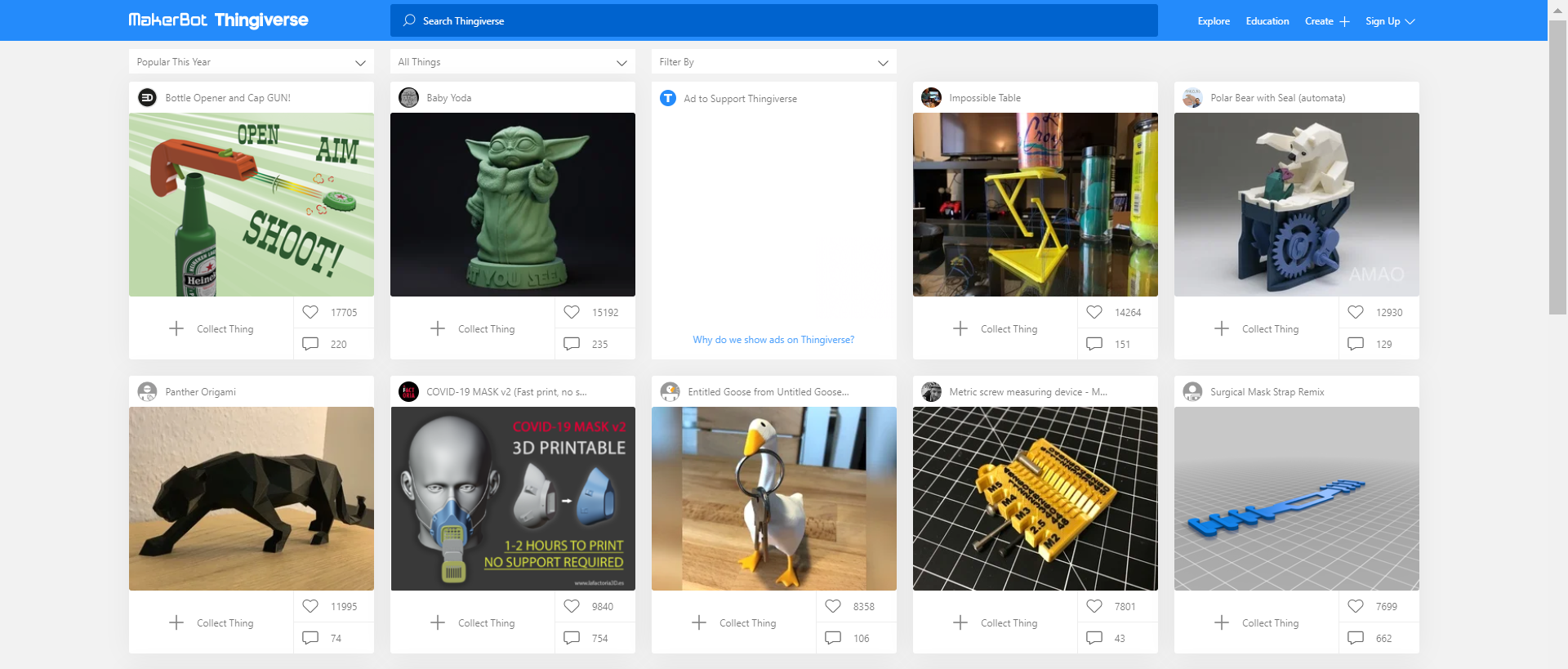1568x669 pixels.
Task: Click Polar Bear with Seal author avatar
Action: pos(1192,98)
